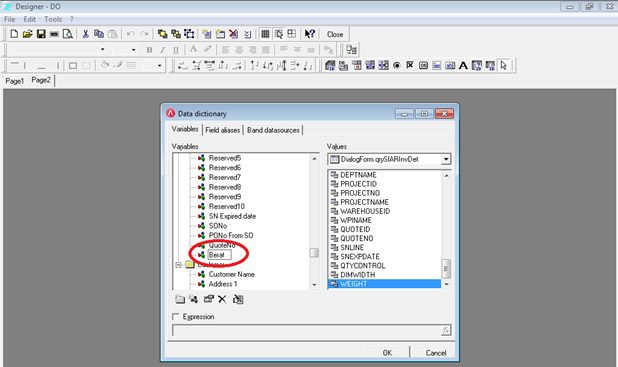
Task: Select the Insert text object A tool
Action: coord(463,65)
